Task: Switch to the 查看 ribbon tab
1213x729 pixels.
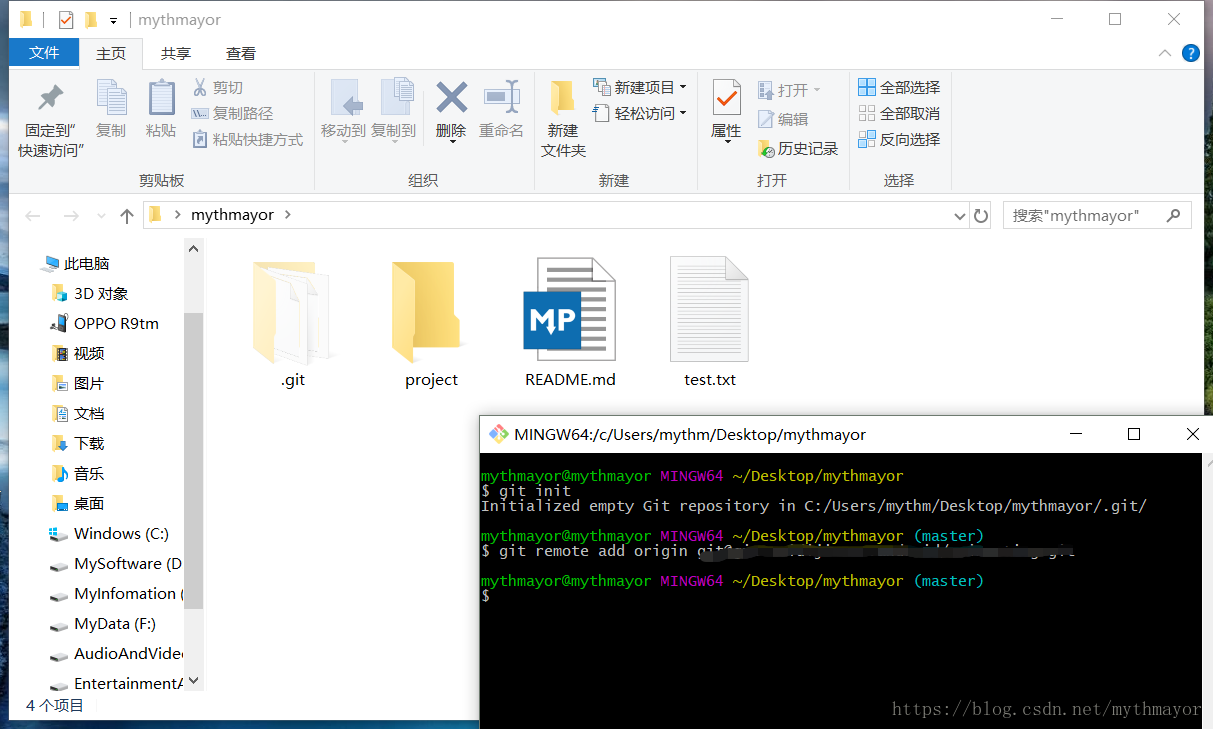Action: tap(239, 53)
